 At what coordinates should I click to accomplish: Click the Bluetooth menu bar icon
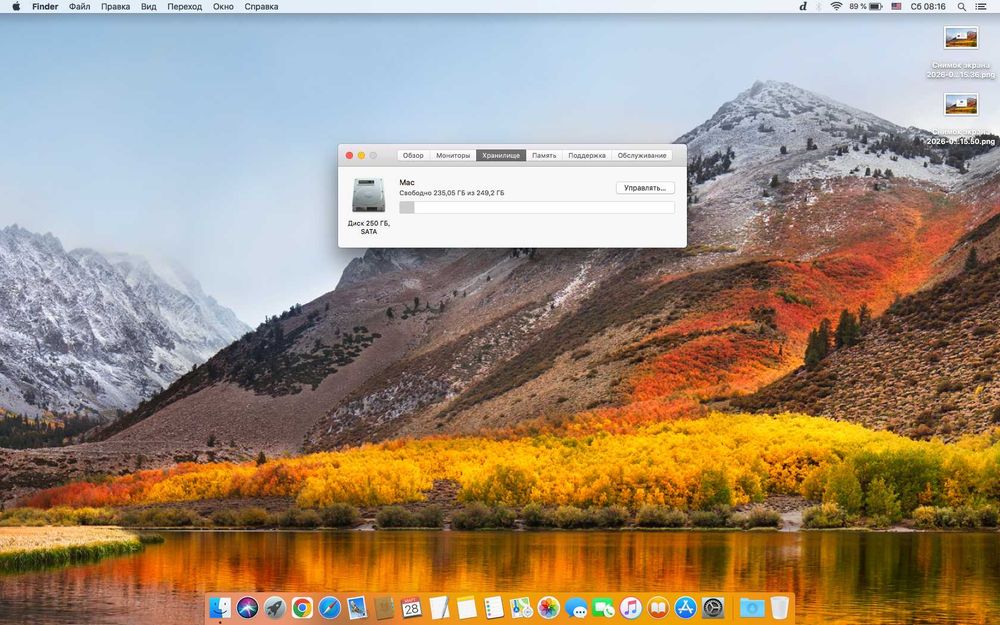(820, 6)
